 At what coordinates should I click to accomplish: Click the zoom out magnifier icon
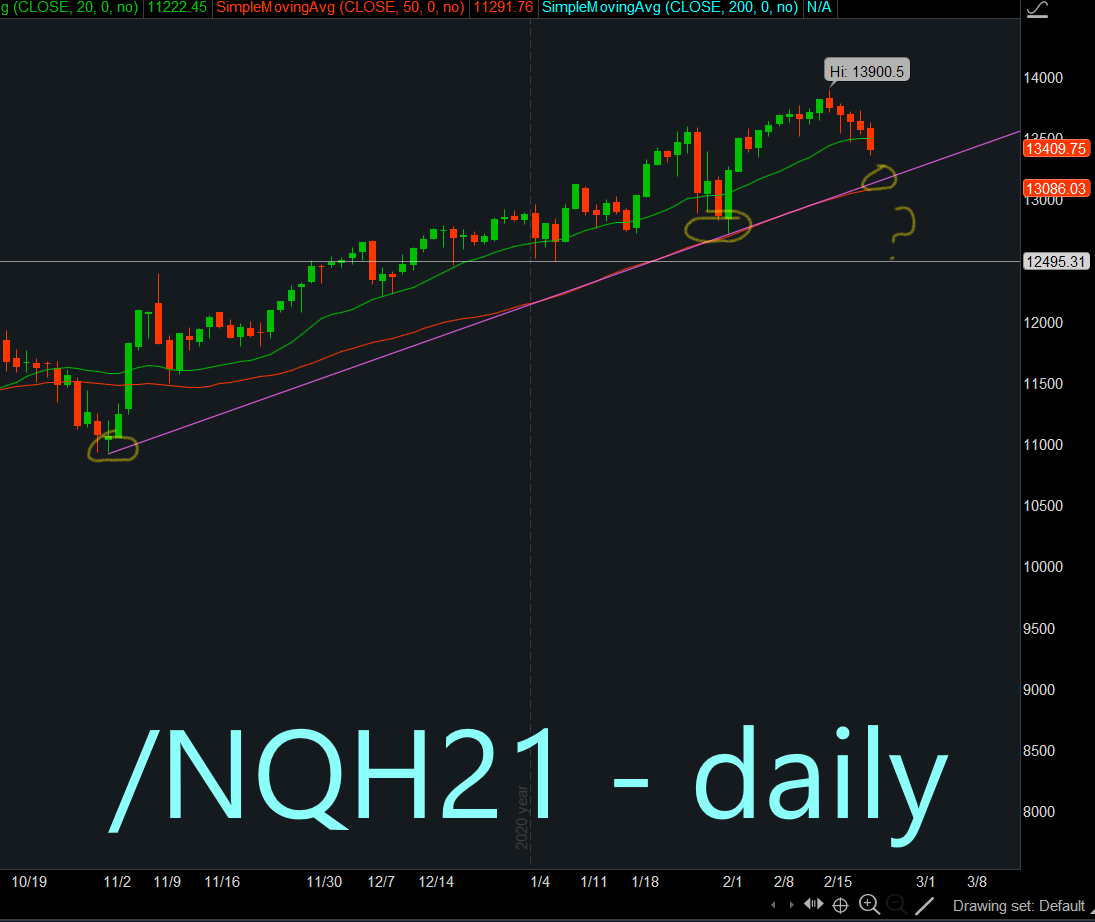(x=897, y=905)
